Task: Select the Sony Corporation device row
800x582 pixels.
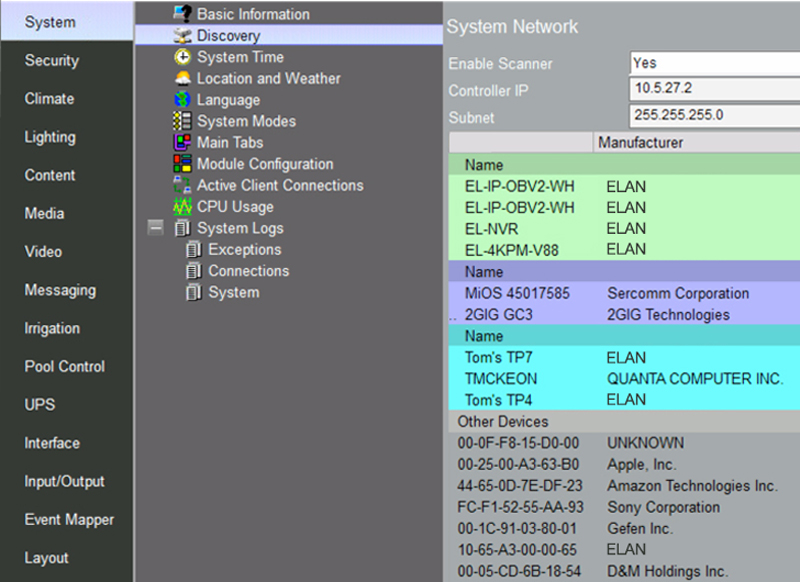Action: pos(624,507)
